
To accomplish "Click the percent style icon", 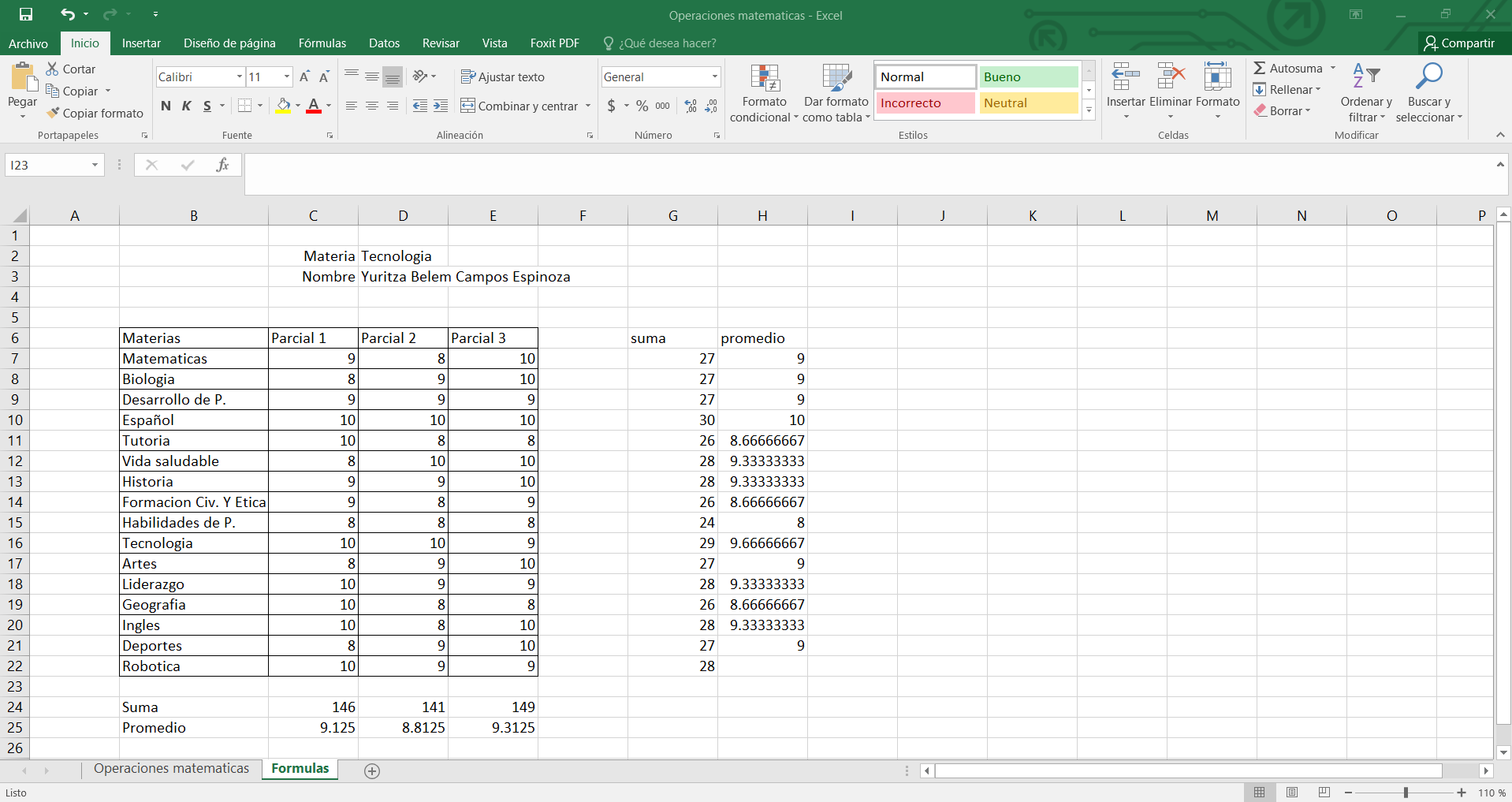I will click(x=642, y=106).
